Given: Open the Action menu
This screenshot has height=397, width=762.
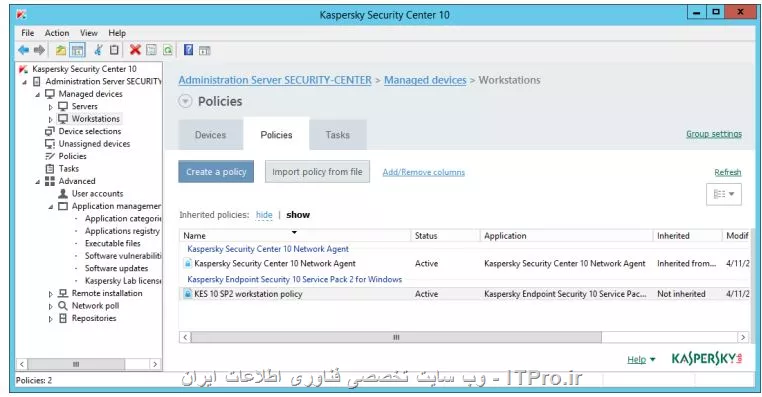Looking at the screenshot, I should click(57, 33).
